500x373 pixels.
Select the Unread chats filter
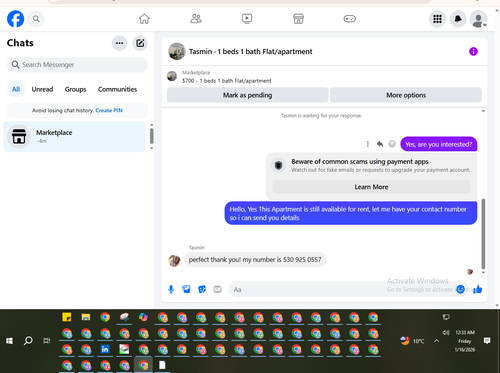pos(42,89)
